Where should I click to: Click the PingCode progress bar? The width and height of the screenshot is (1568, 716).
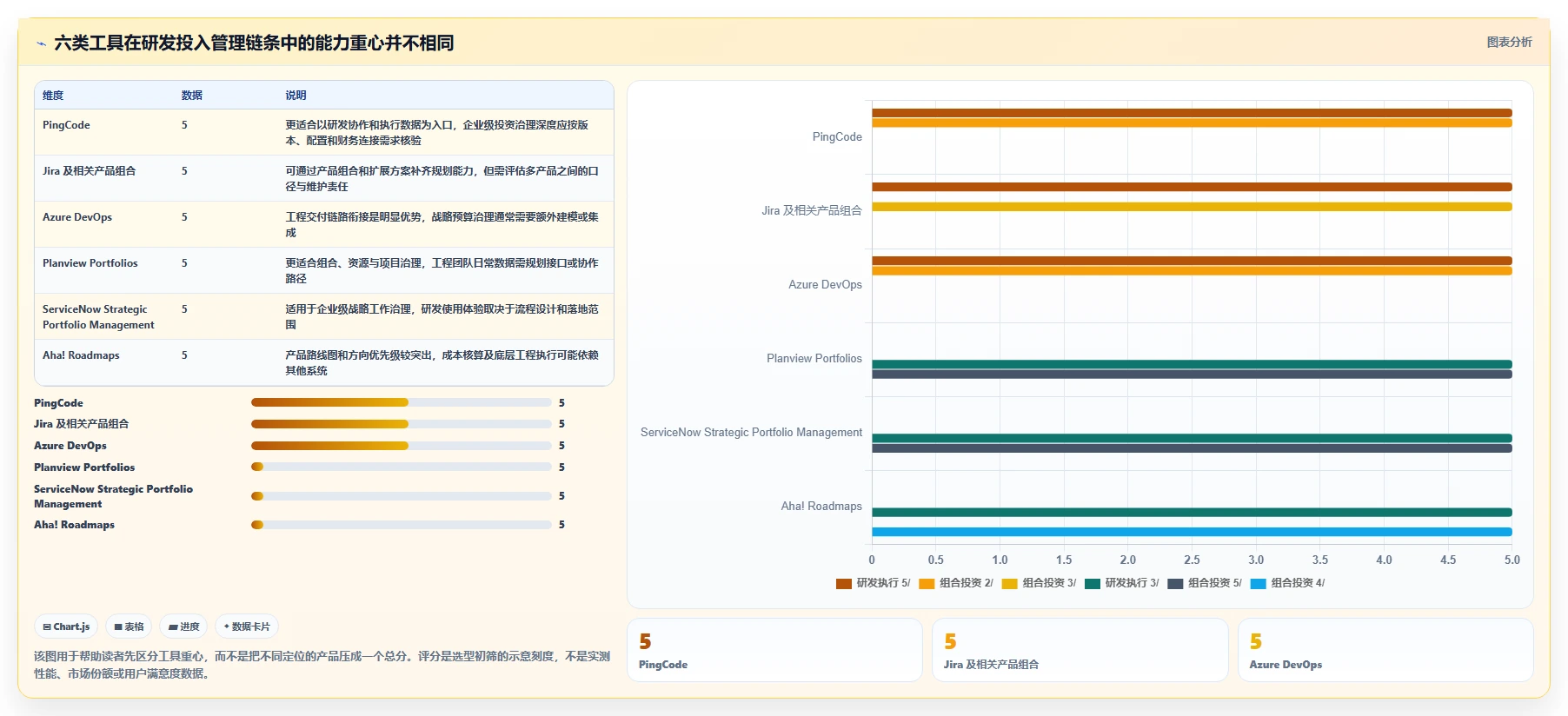coord(402,402)
